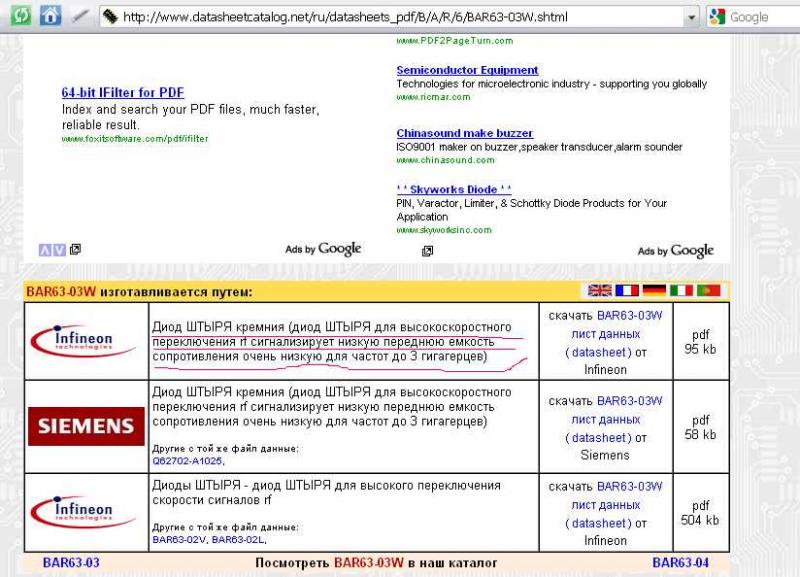Visit the www.ricmar.com green link
The width and height of the screenshot is (800, 577).
[433, 97]
